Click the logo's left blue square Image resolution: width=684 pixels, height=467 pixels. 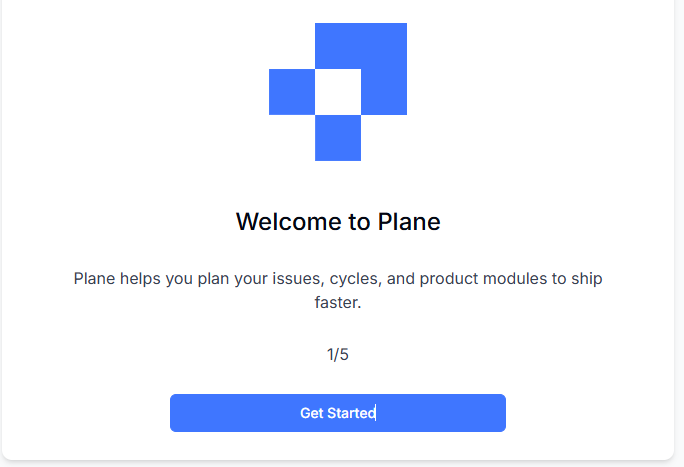click(292, 92)
